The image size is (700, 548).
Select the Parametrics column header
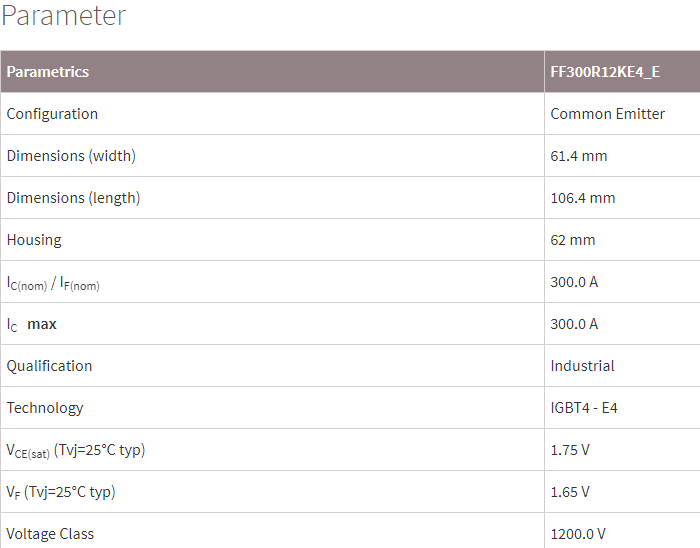click(x=48, y=72)
